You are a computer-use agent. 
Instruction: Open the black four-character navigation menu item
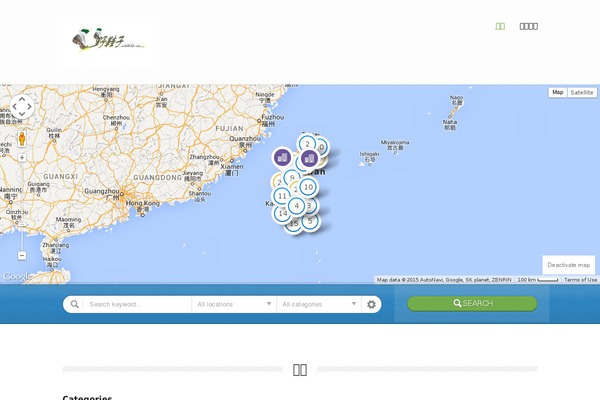point(528,26)
